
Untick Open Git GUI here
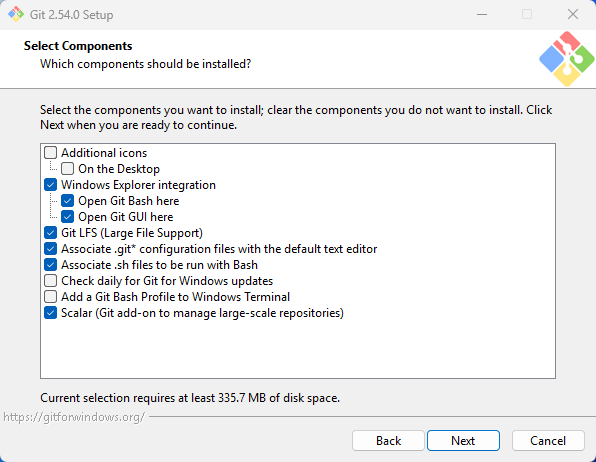coord(68,217)
